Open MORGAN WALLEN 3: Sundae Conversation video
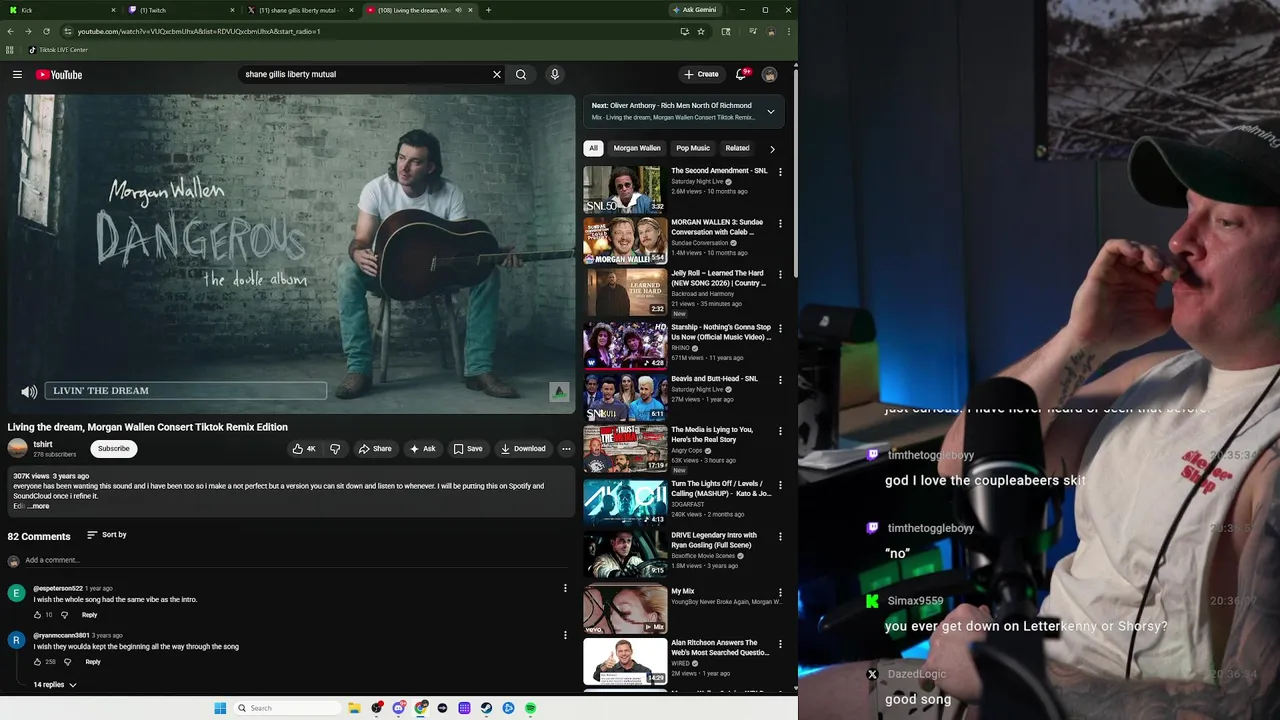This screenshot has width=1280, height=720. pos(625,241)
